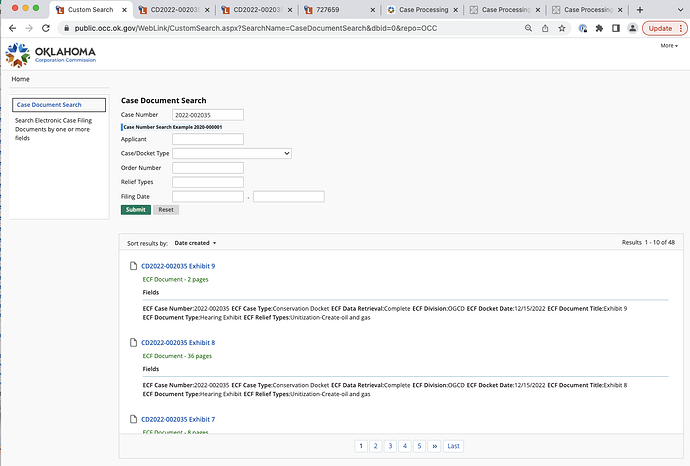Click the browser address bar URL
The width and height of the screenshot is (690, 466).
coord(256,28)
